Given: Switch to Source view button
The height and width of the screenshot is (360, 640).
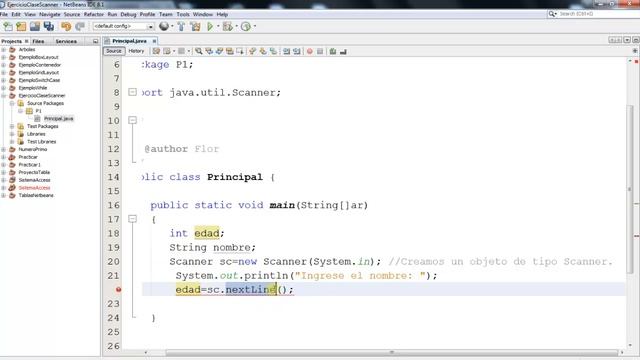Looking at the screenshot, I should [114, 51].
